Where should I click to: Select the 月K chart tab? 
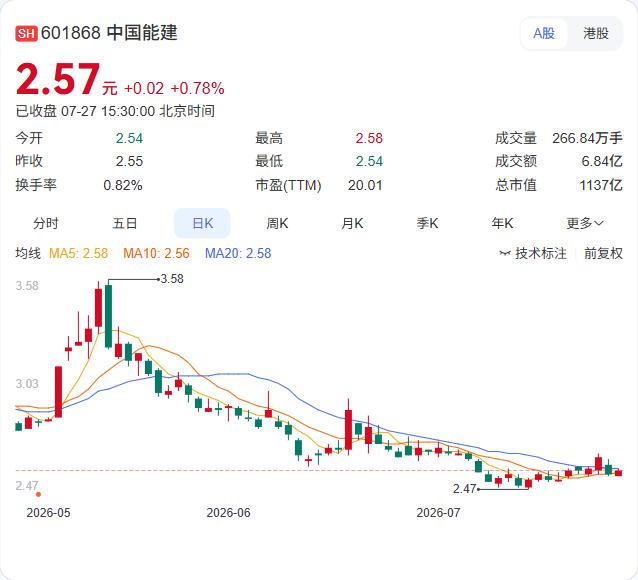coord(352,223)
